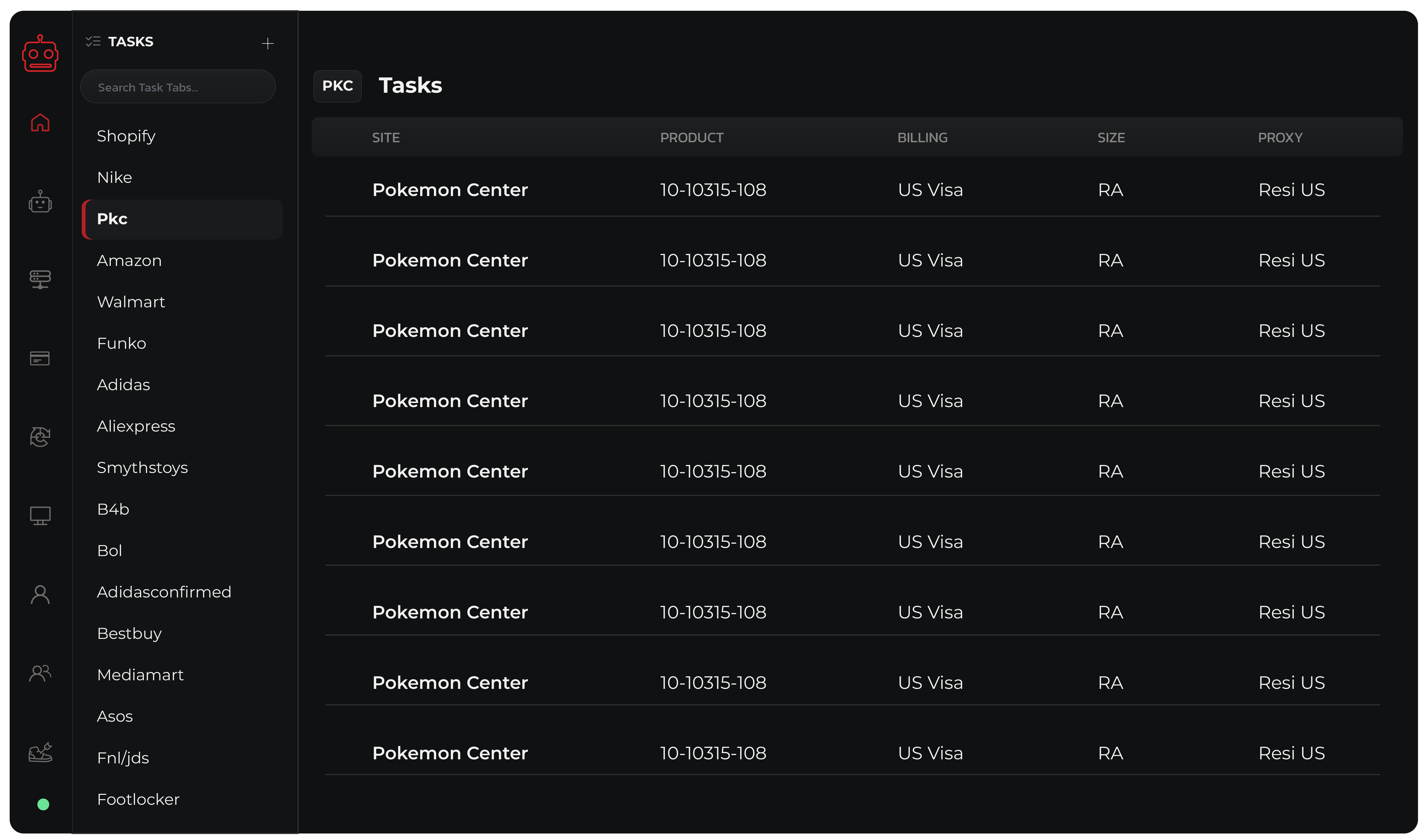Image resolution: width=1426 pixels, height=840 pixels.
Task: Switch to the Walmart task tab
Action: tap(131, 302)
